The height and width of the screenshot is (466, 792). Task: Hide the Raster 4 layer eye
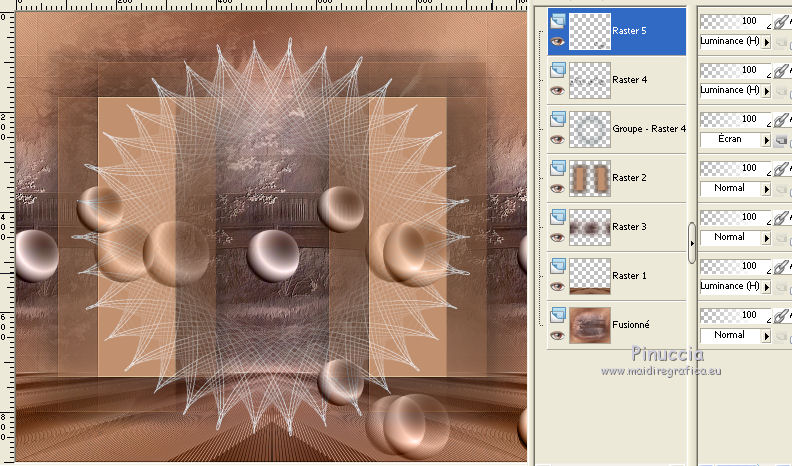[x=558, y=90]
